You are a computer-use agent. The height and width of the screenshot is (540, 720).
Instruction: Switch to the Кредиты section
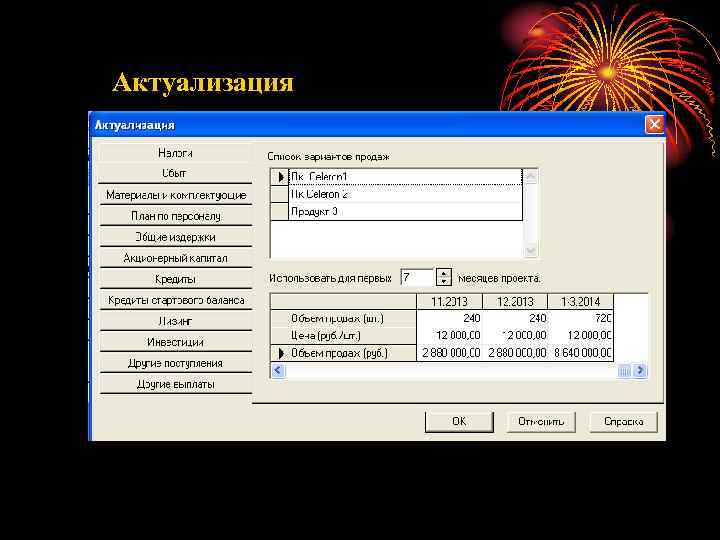(175, 279)
